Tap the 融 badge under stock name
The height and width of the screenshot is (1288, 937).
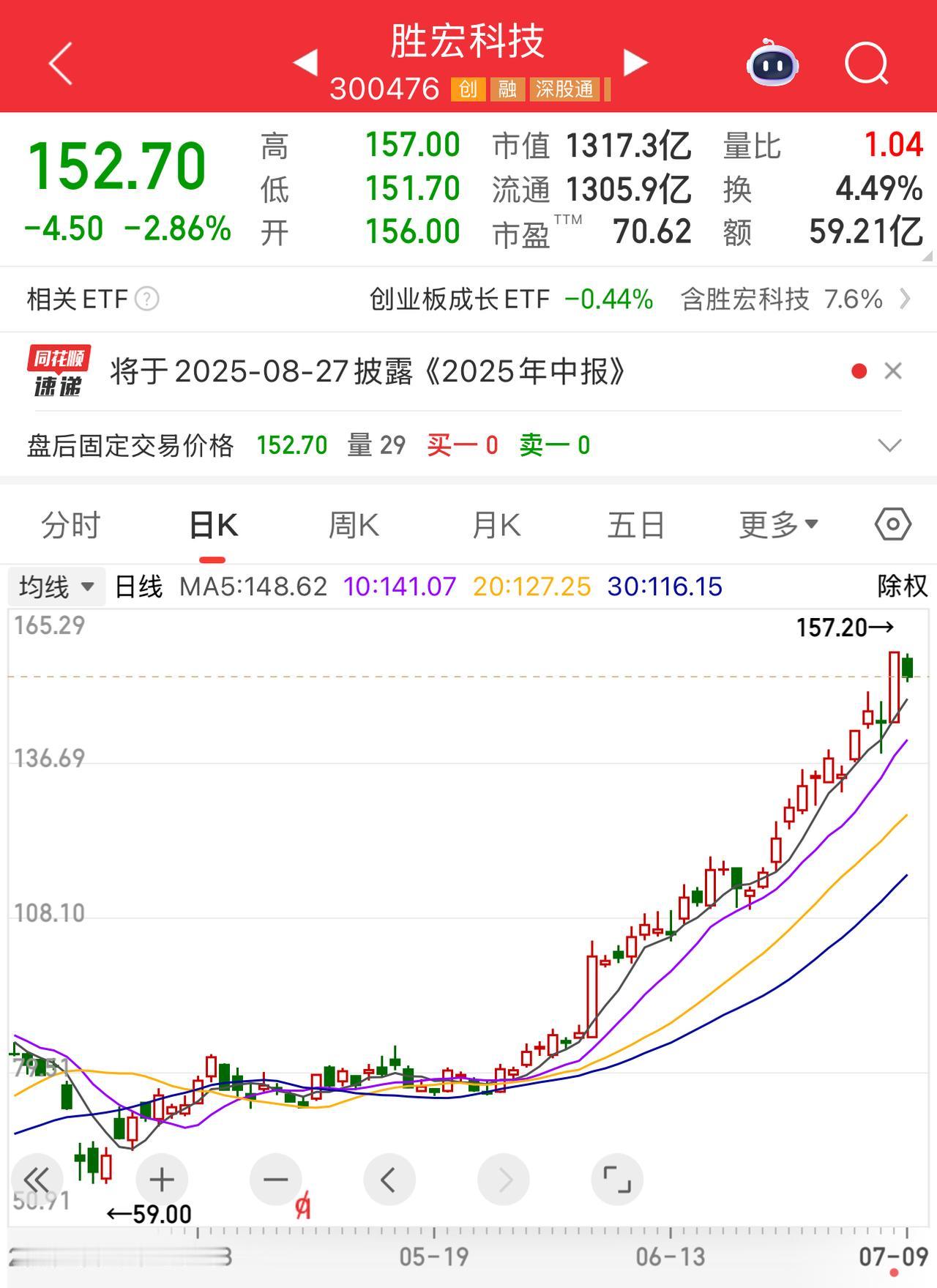[x=507, y=89]
